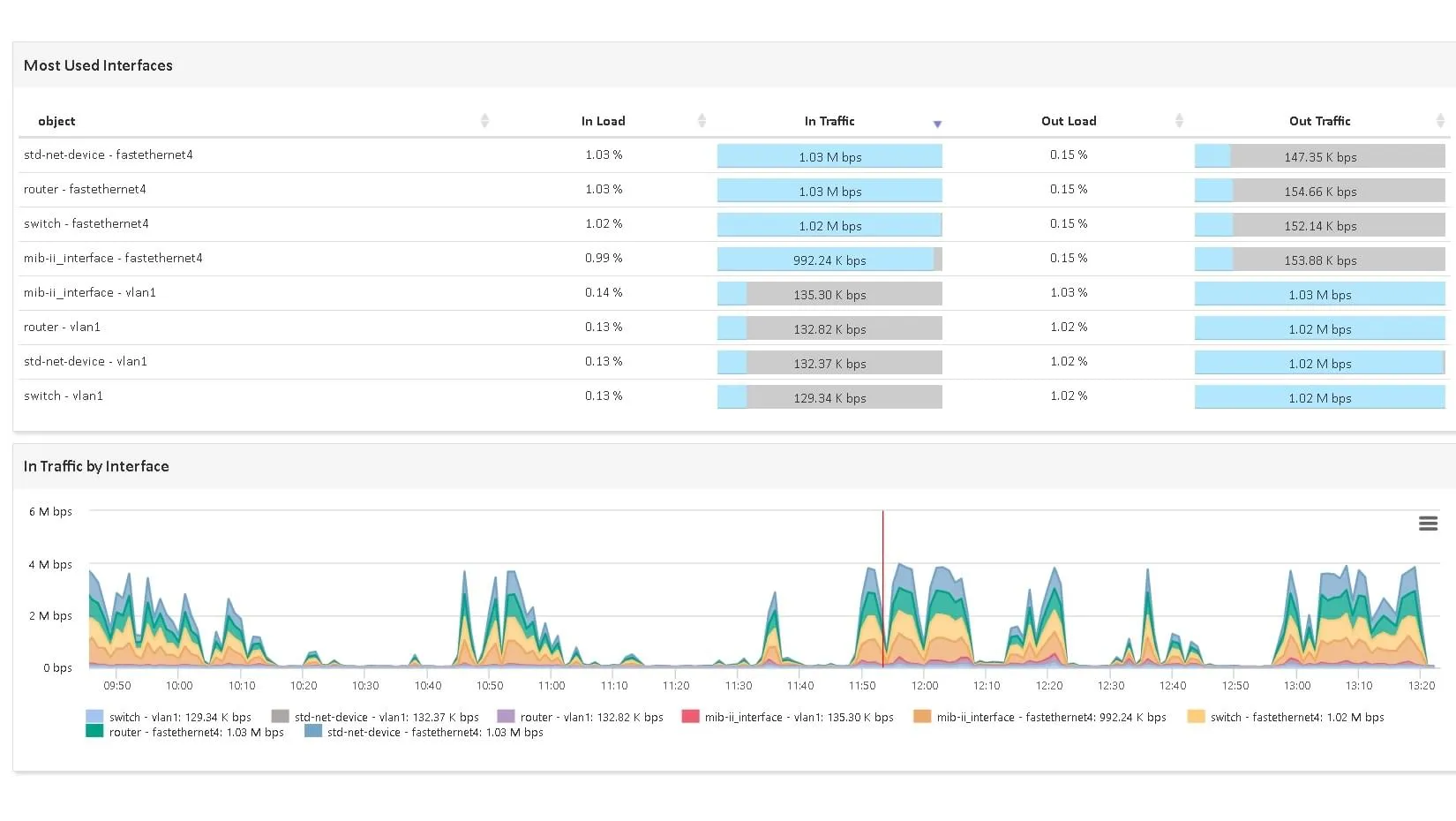The width and height of the screenshot is (1456, 821).
Task: Click the Out Load column sort arrows
Action: point(1178,120)
